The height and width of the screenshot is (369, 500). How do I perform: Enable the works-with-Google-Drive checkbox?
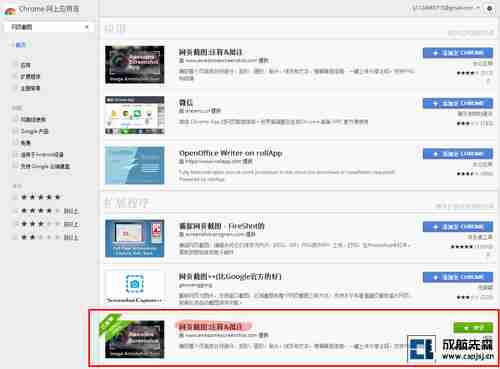pyautogui.click(x=15, y=166)
